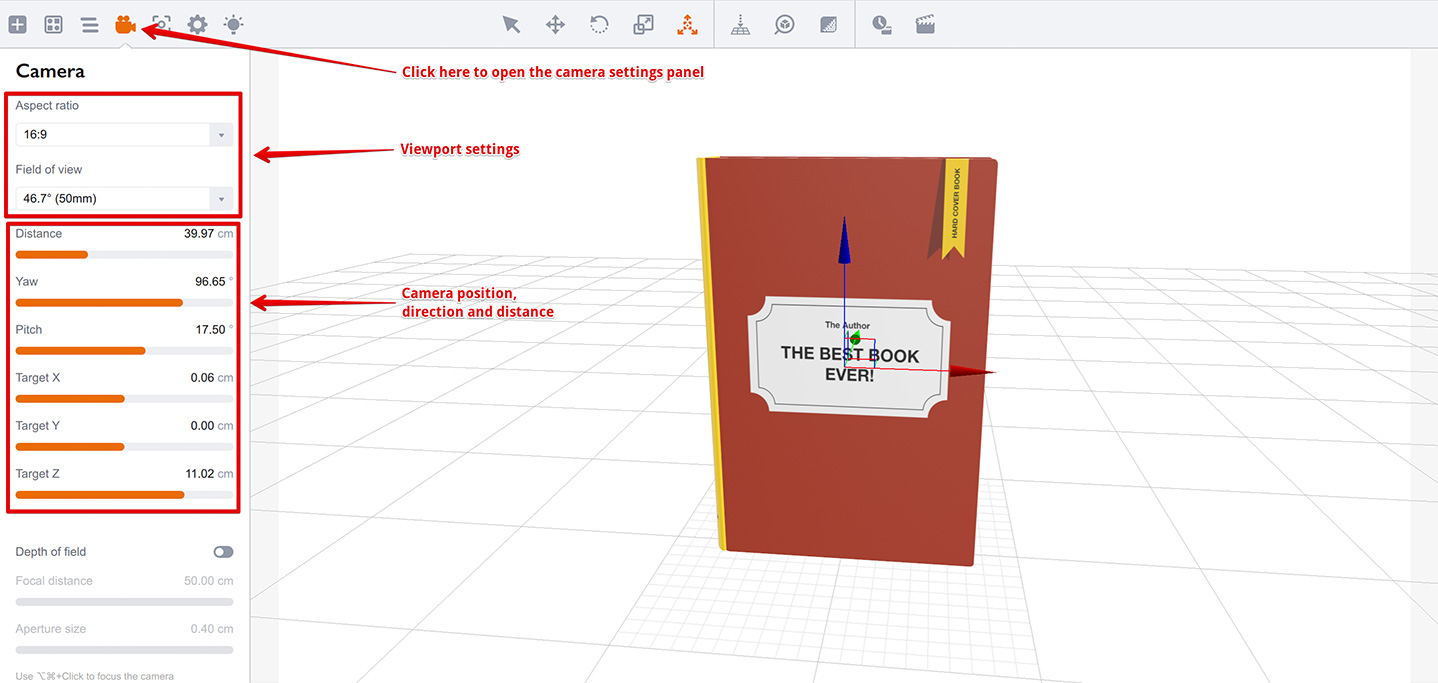This screenshot has width=1438, height=683.
Task: Select the arrow pointer tool
Action: 511,25
